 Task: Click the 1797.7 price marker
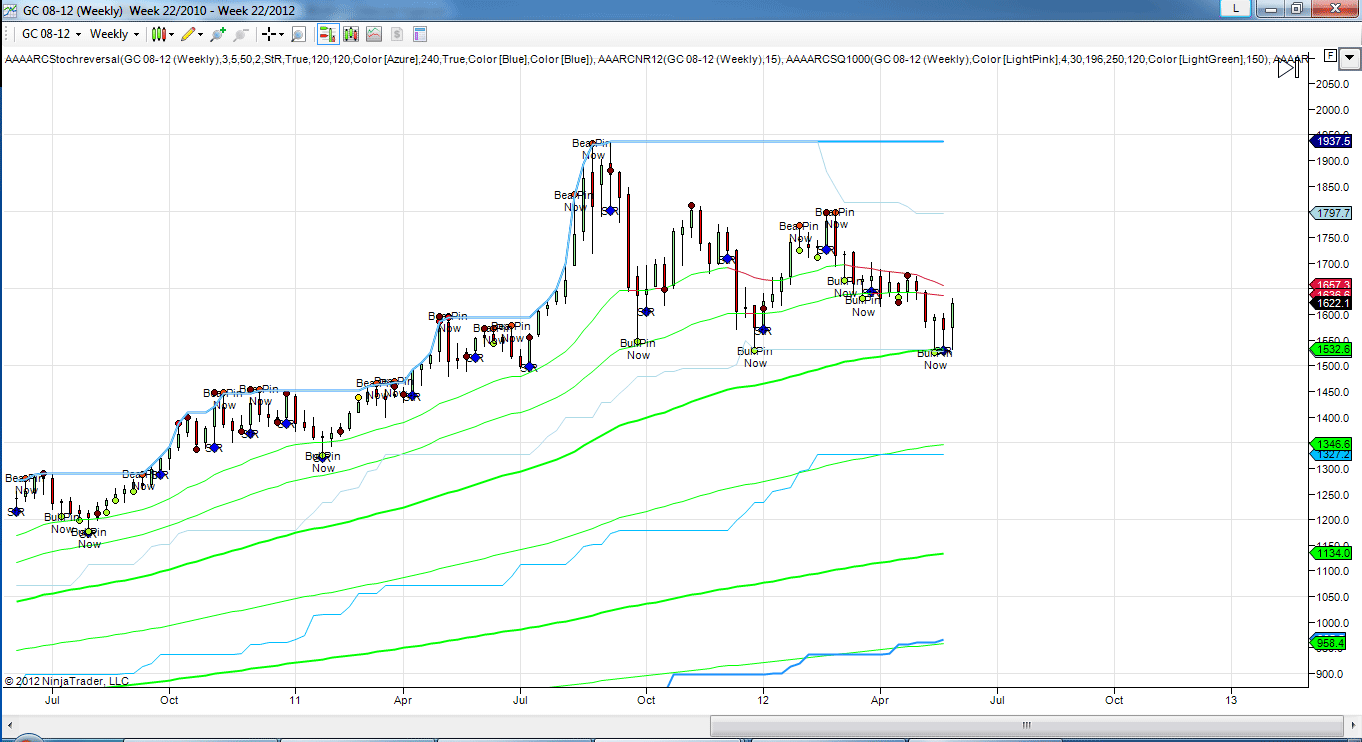(x=1329, y=213)
